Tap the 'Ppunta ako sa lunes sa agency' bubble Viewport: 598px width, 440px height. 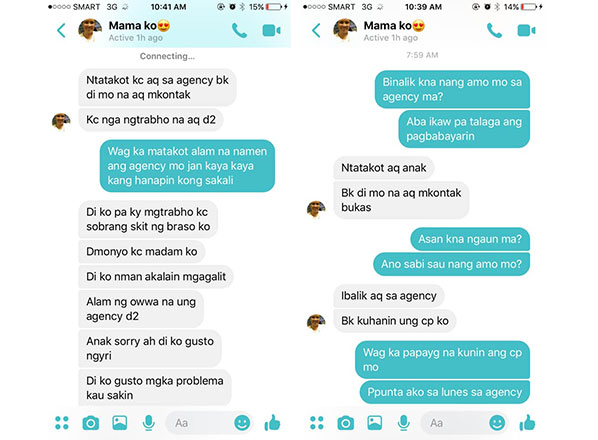[x=445, y=392]
